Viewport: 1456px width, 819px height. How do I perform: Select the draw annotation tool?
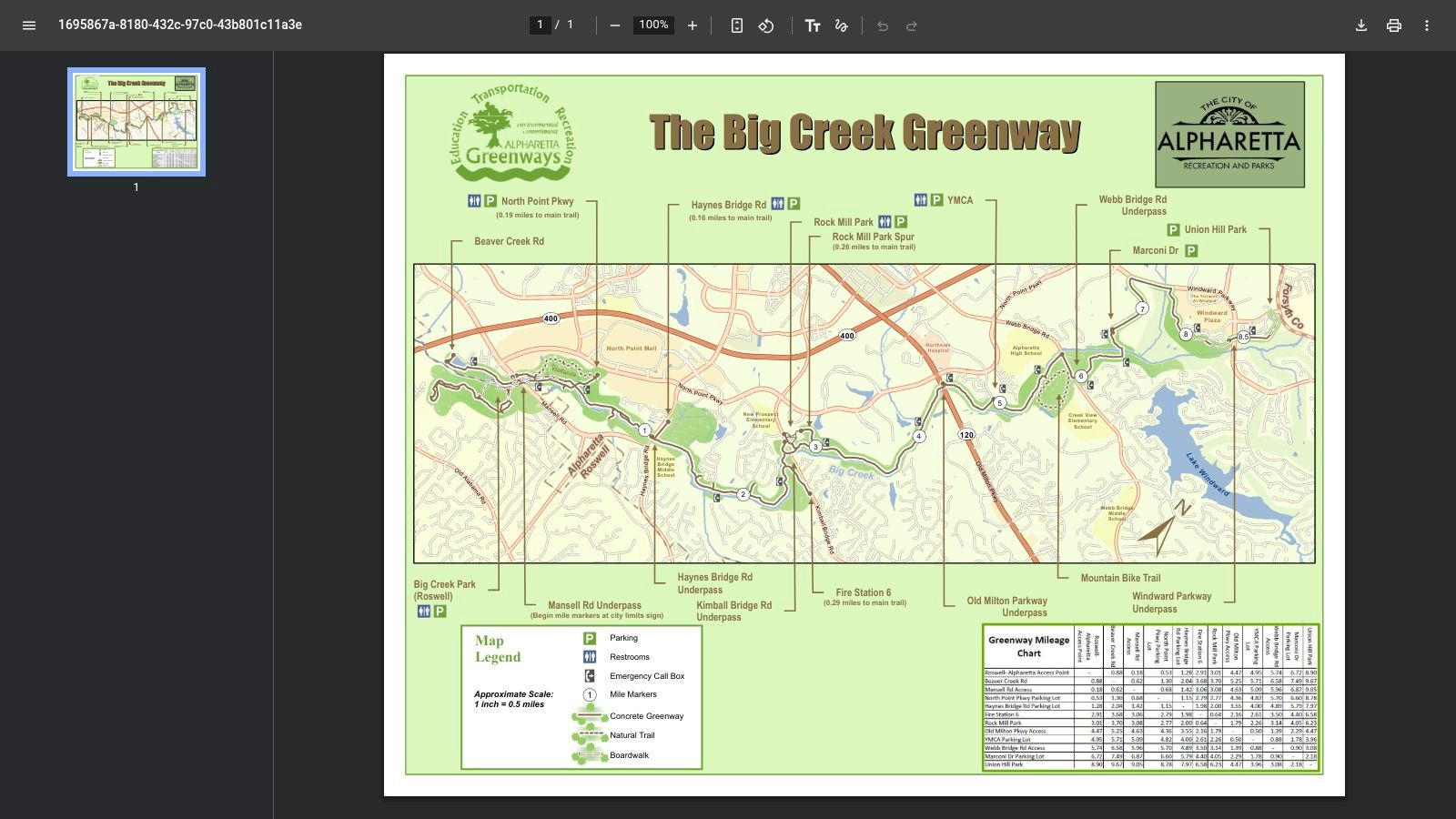[x=842, y=25]
